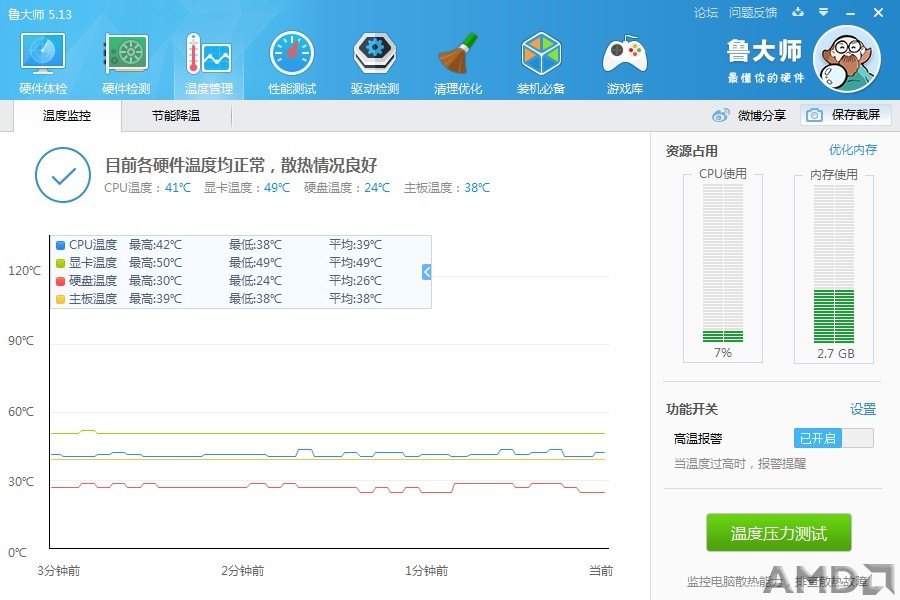Image resolution: width=900 pixels, height=600 pixels.
Task: Open 设置 link in 功能开关
Action: [863, 409]
